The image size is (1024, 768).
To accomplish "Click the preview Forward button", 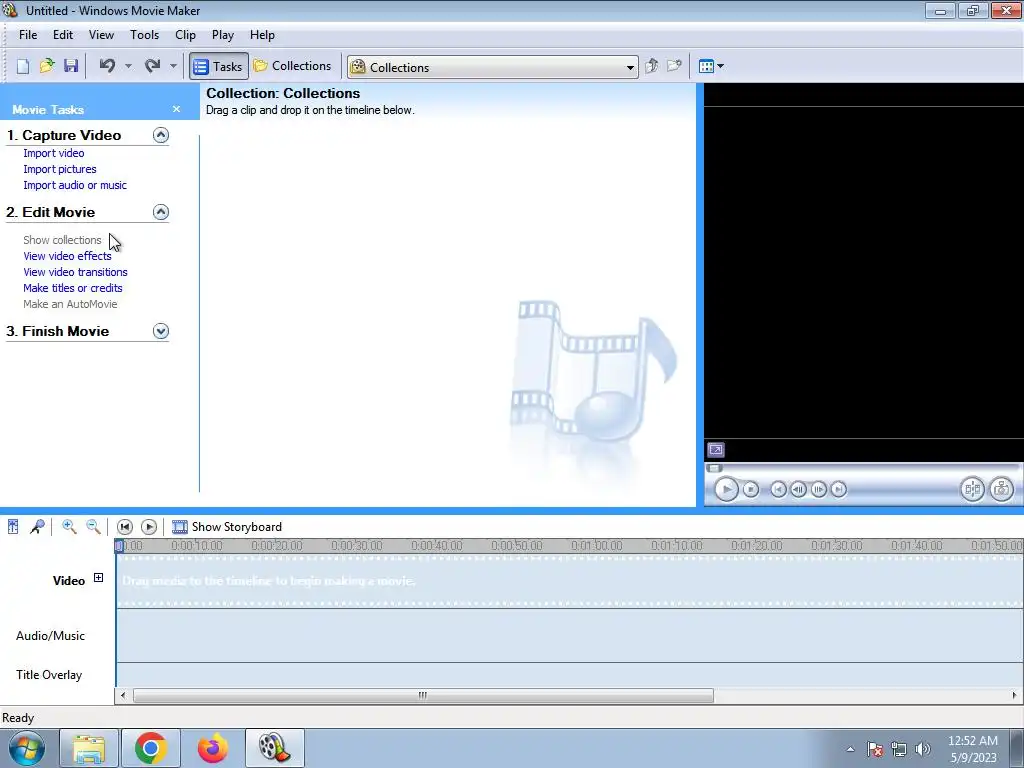I will click(839, 489).
